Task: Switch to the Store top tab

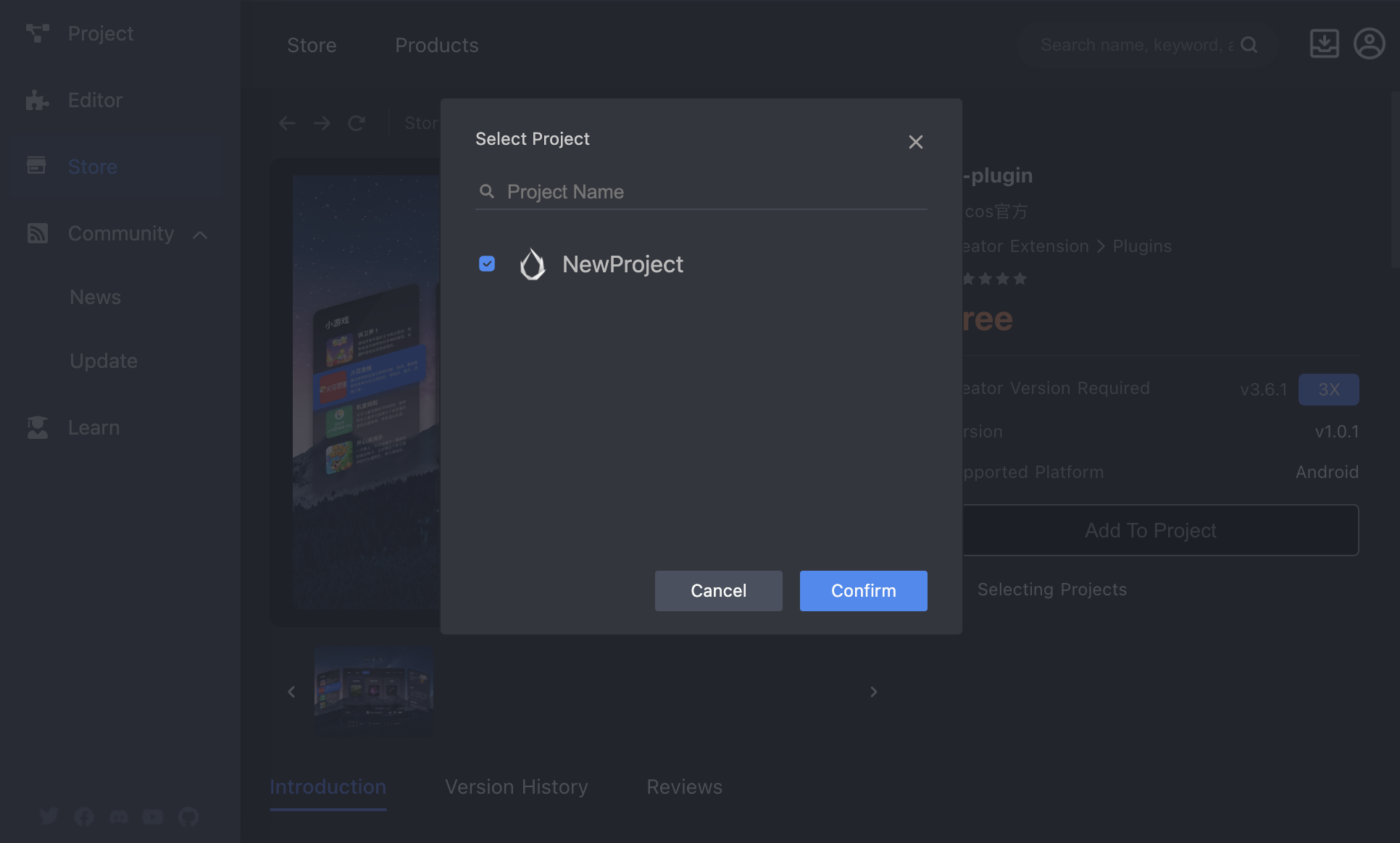Action: (x=312, y=45)
